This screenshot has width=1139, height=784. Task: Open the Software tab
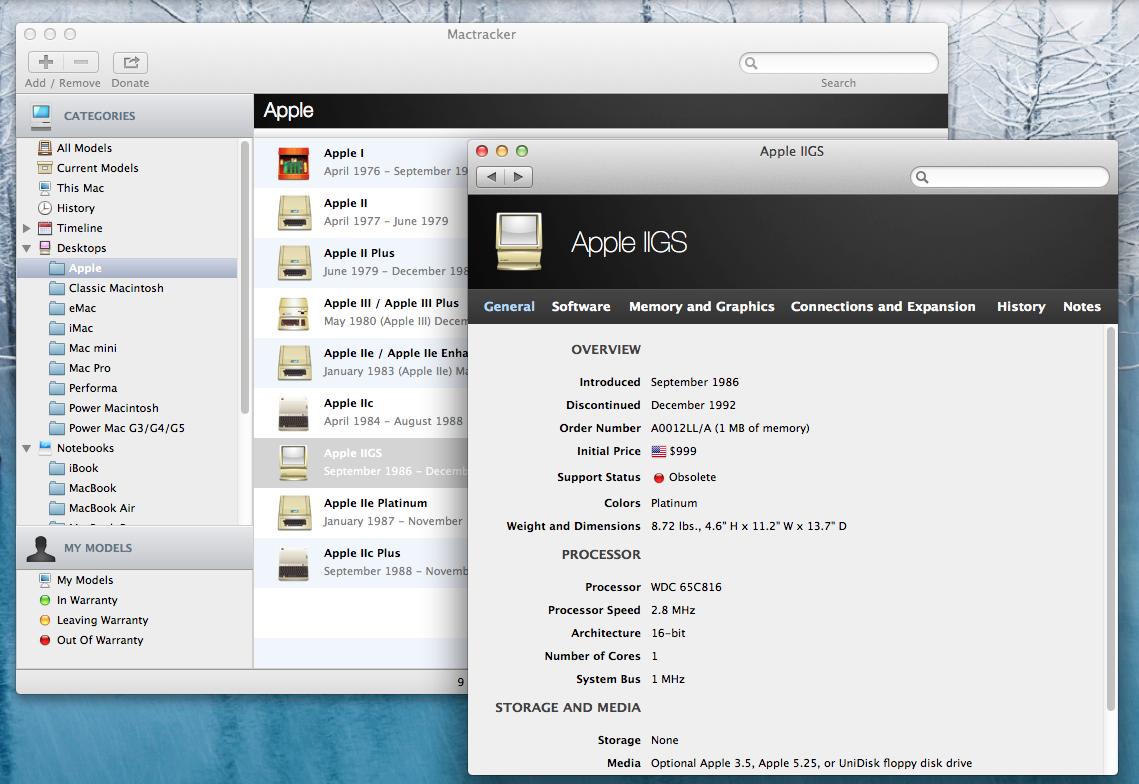coord(580,307)
